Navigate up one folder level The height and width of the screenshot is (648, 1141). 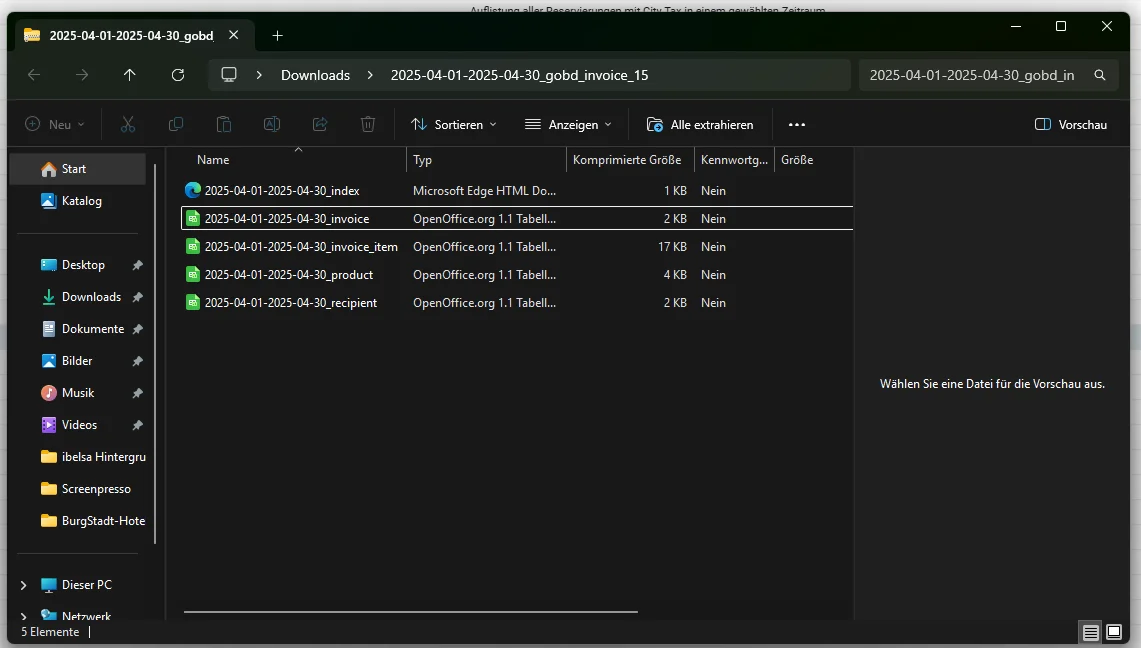tap(130, 75)
